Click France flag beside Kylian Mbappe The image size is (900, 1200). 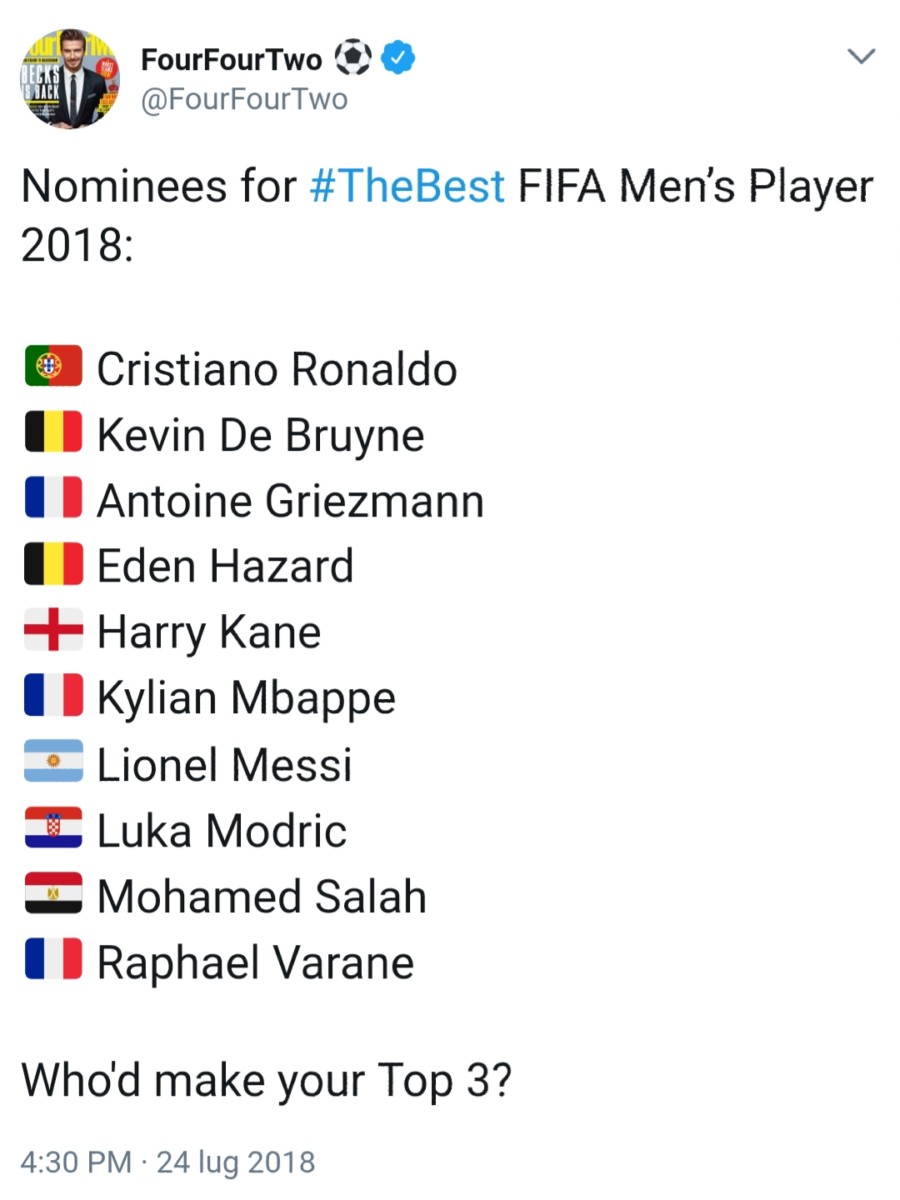pos(53,698)
